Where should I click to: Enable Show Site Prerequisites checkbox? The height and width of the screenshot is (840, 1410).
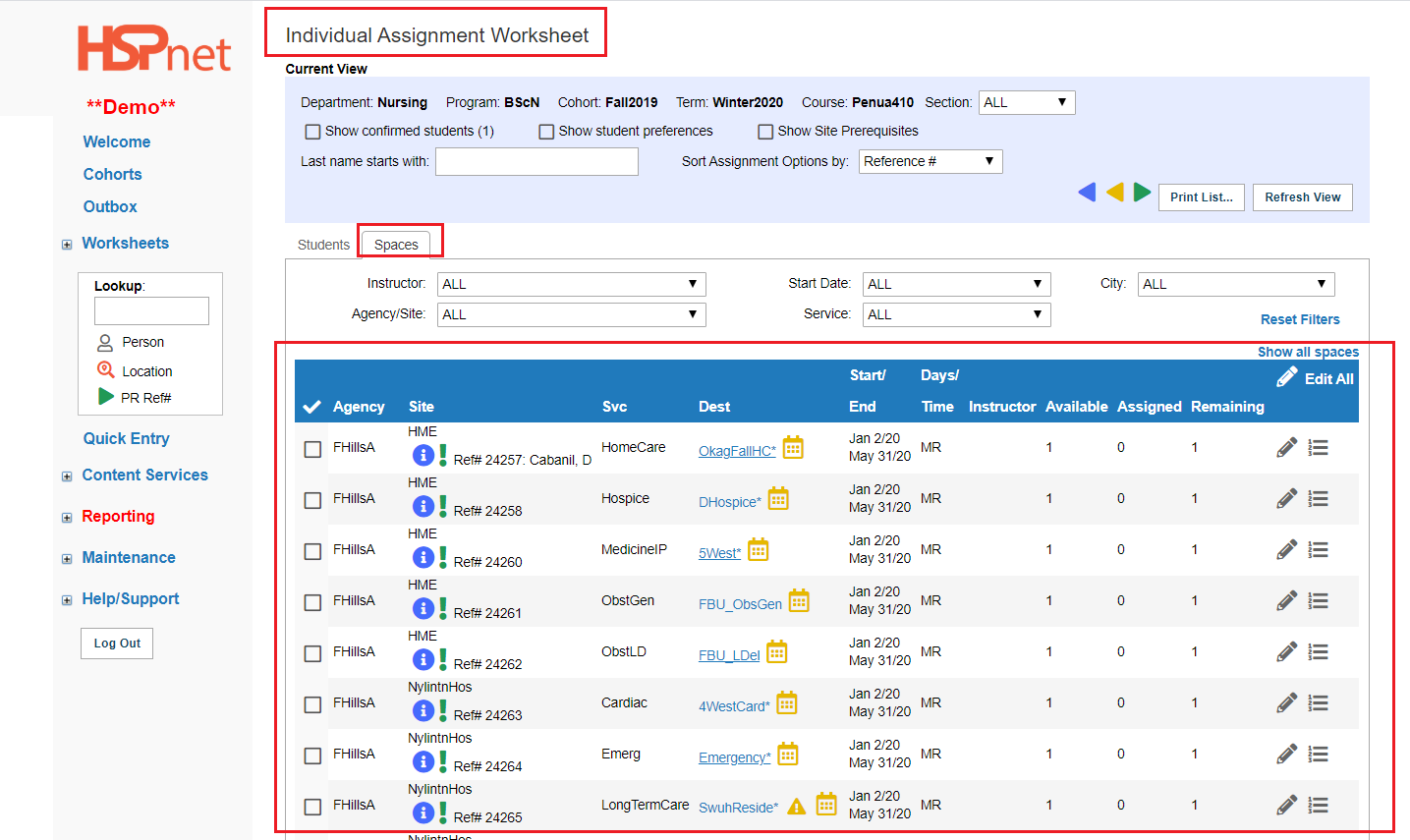(765, 132)
